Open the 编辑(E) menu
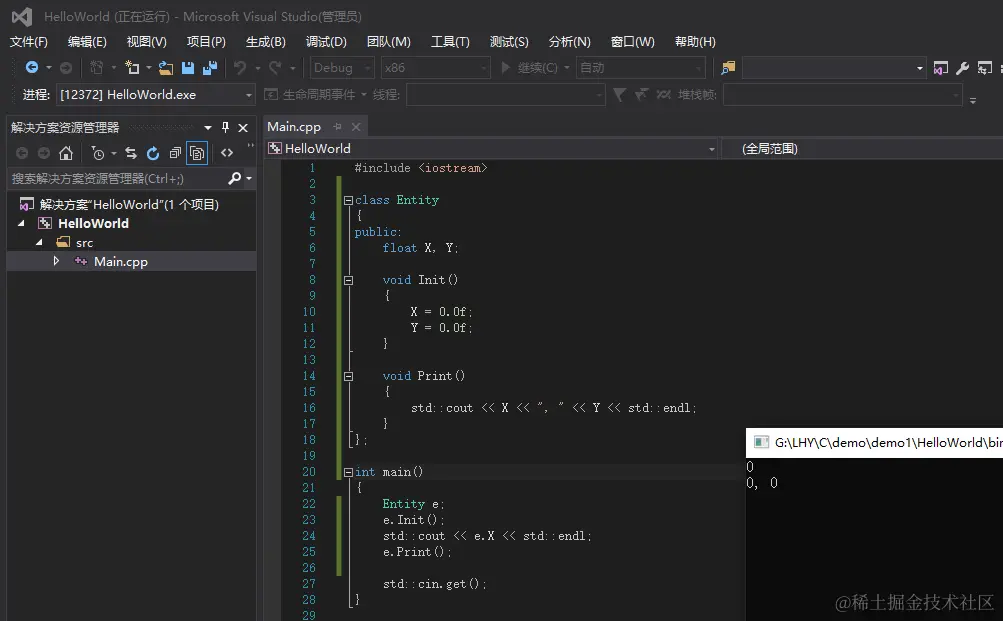 (x=87, y=42)
